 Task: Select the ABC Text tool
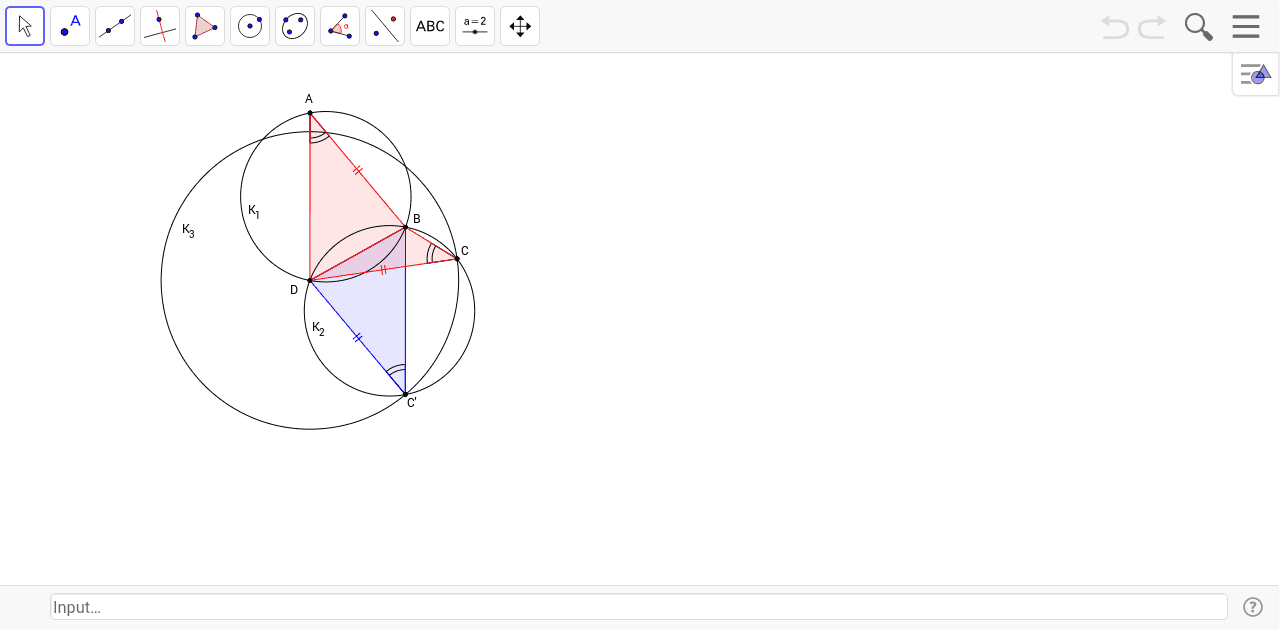(x=430, y=26)
